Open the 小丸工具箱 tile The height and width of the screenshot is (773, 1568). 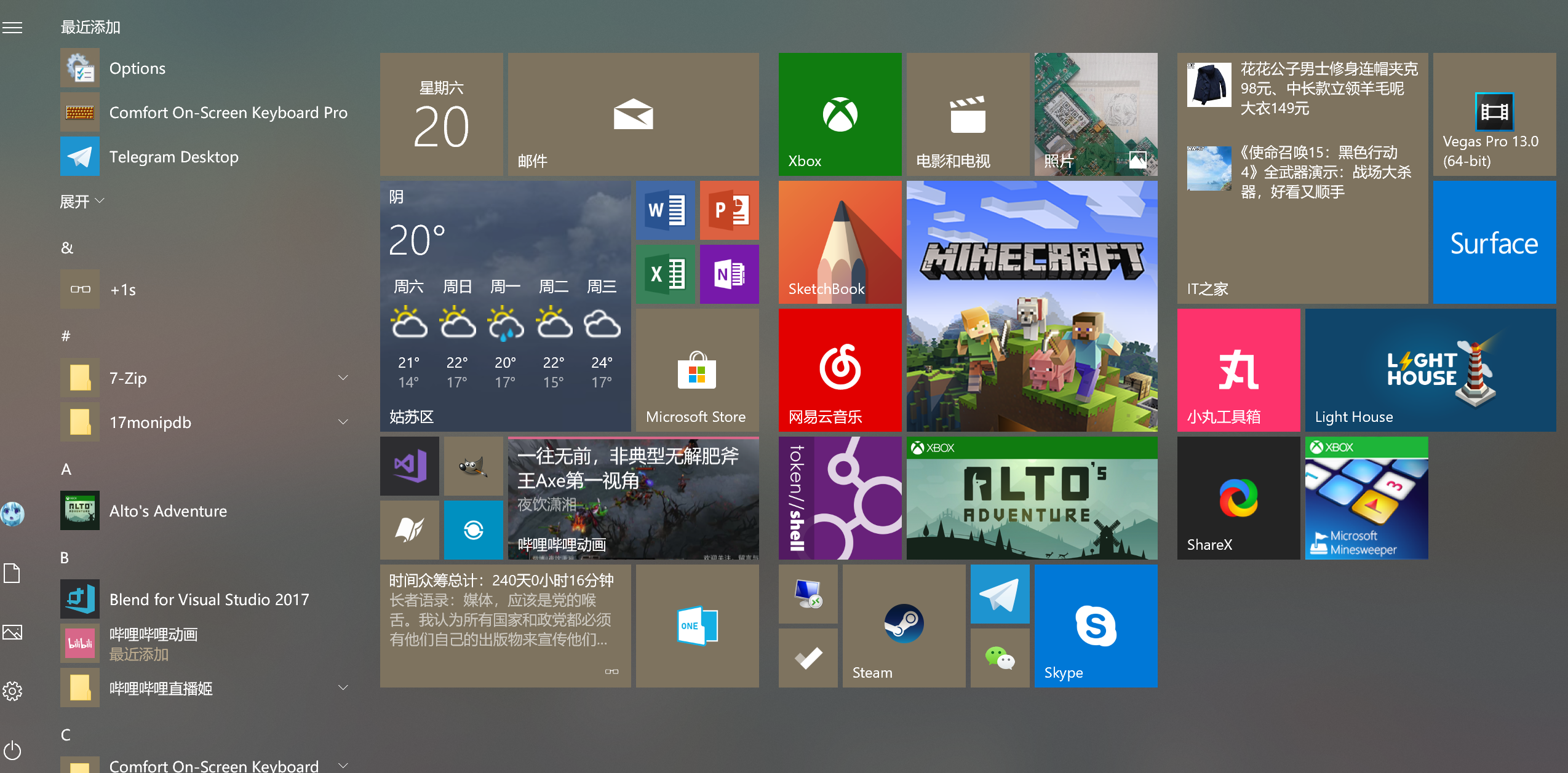[x=1238, y=370]
